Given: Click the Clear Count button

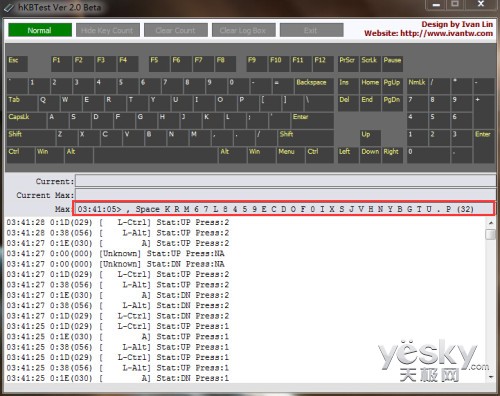Looking at the screenshot, I should point(176,30).
